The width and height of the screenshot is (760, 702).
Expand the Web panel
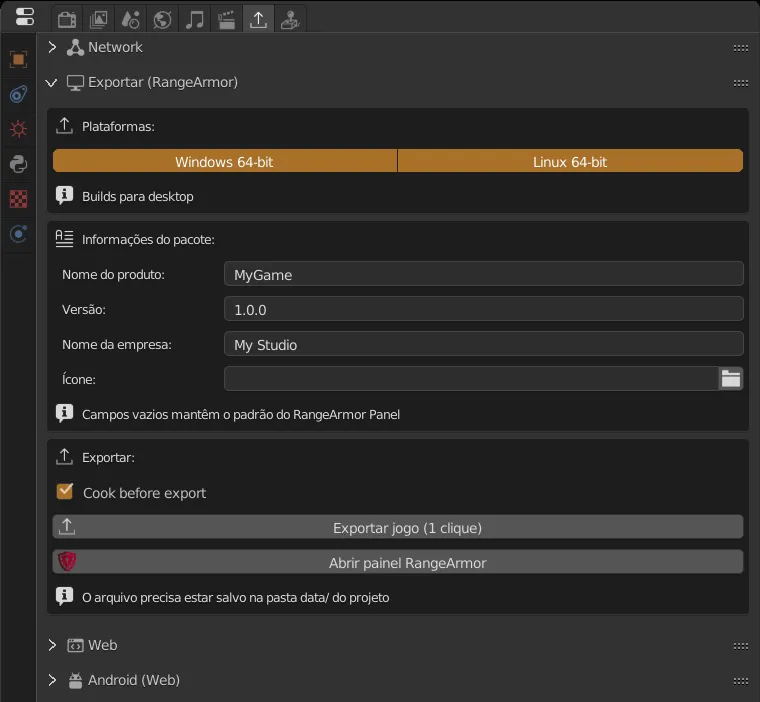[x=52, y=645]
